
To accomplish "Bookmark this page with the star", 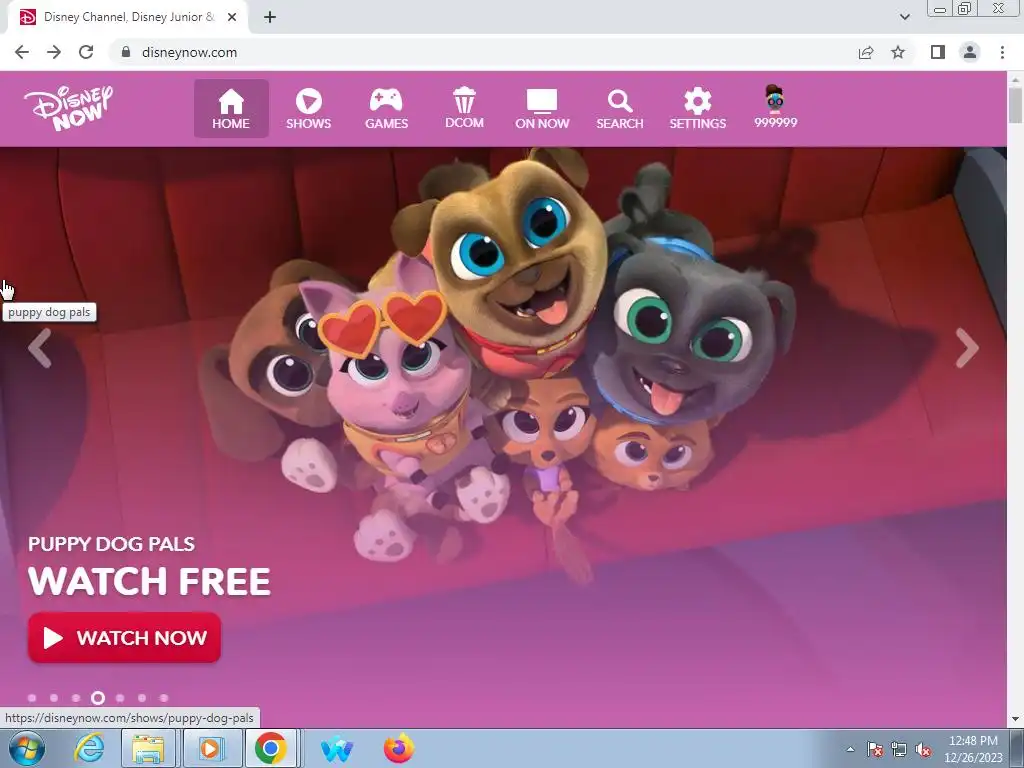I will 898,52.
